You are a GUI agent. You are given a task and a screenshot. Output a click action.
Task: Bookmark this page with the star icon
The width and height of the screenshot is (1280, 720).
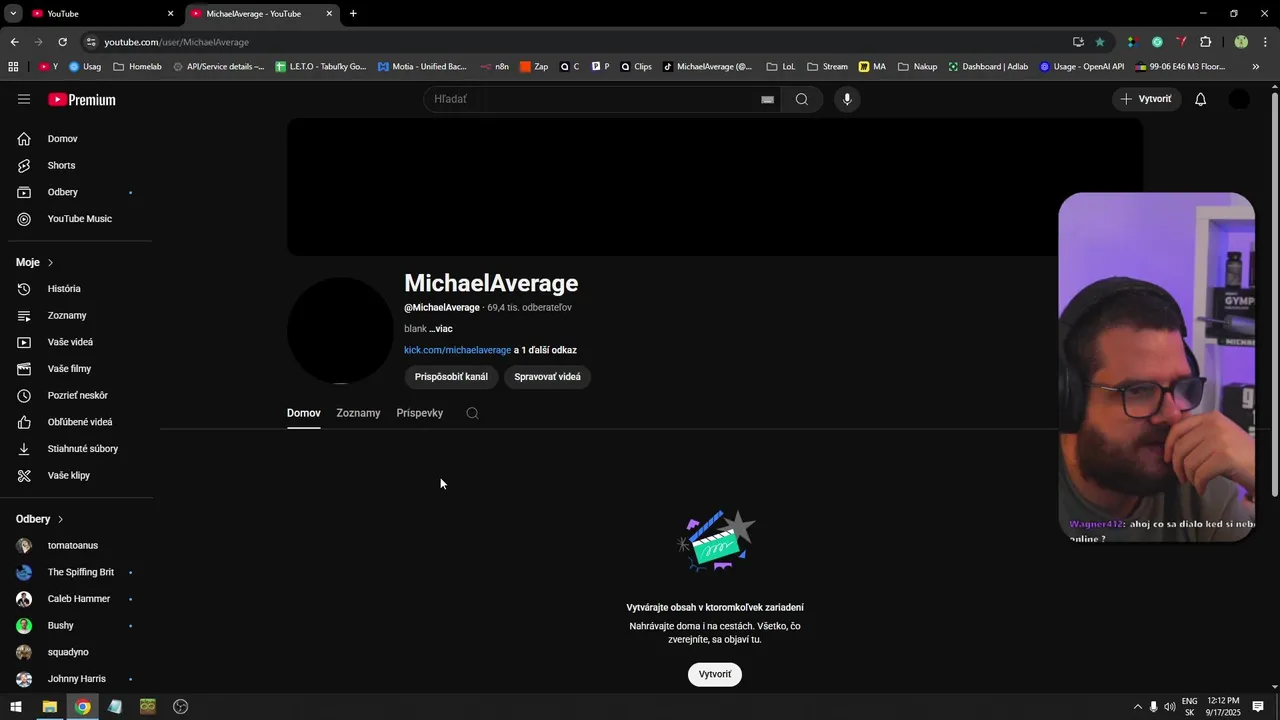(1100, 42)
